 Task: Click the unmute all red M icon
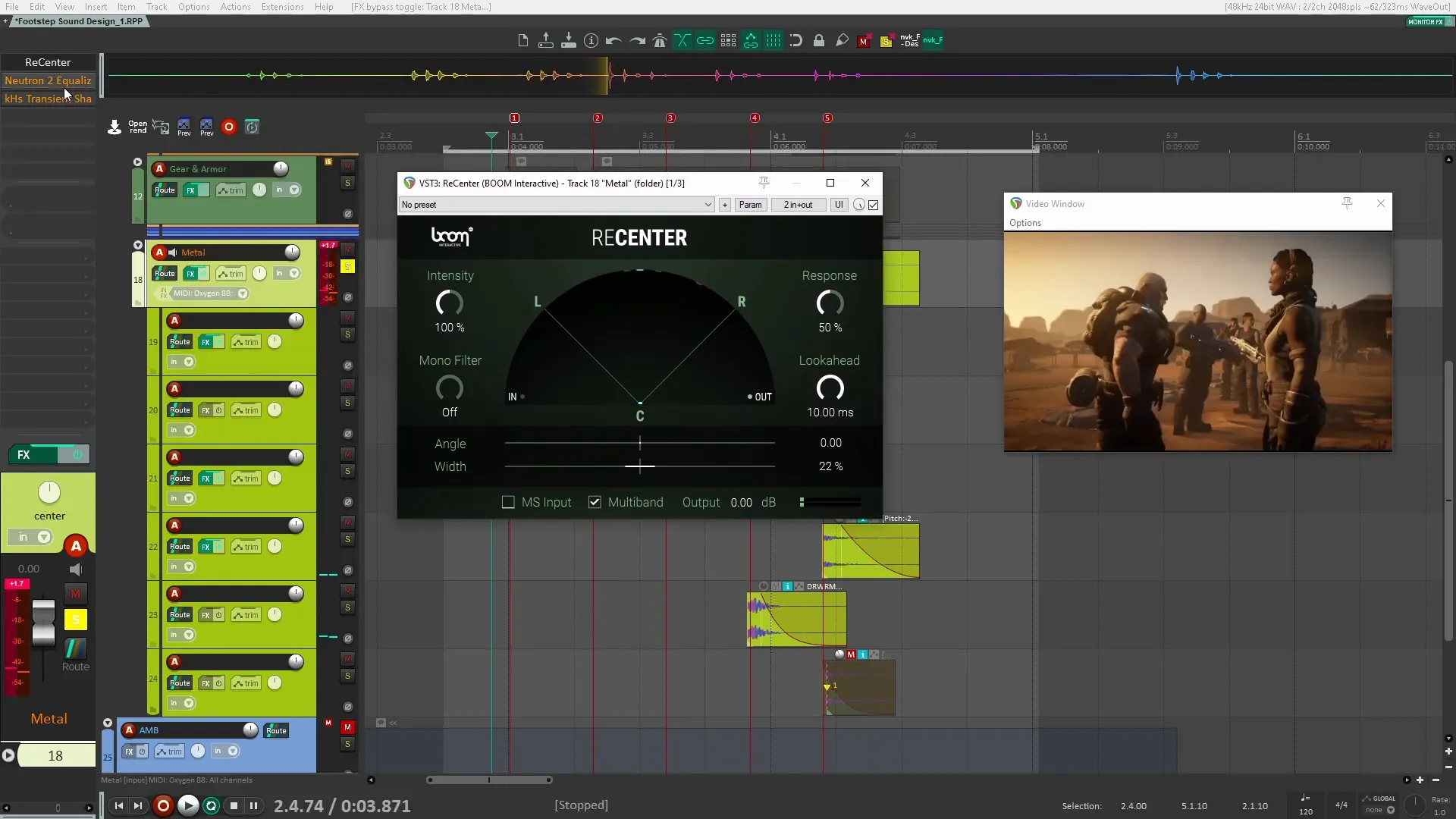[864, 41]
